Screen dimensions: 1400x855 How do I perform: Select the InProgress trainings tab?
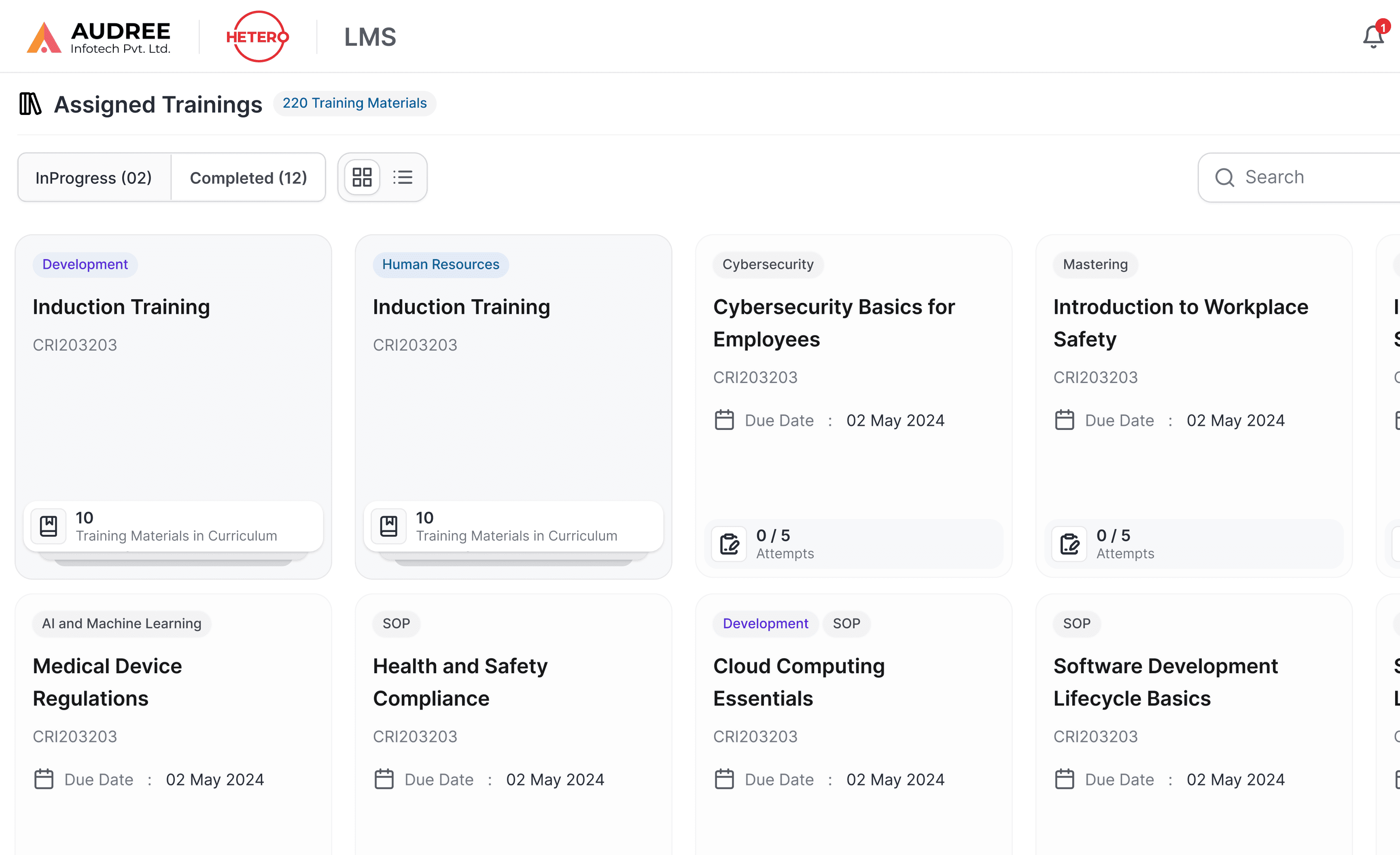[x=94, y=177]
